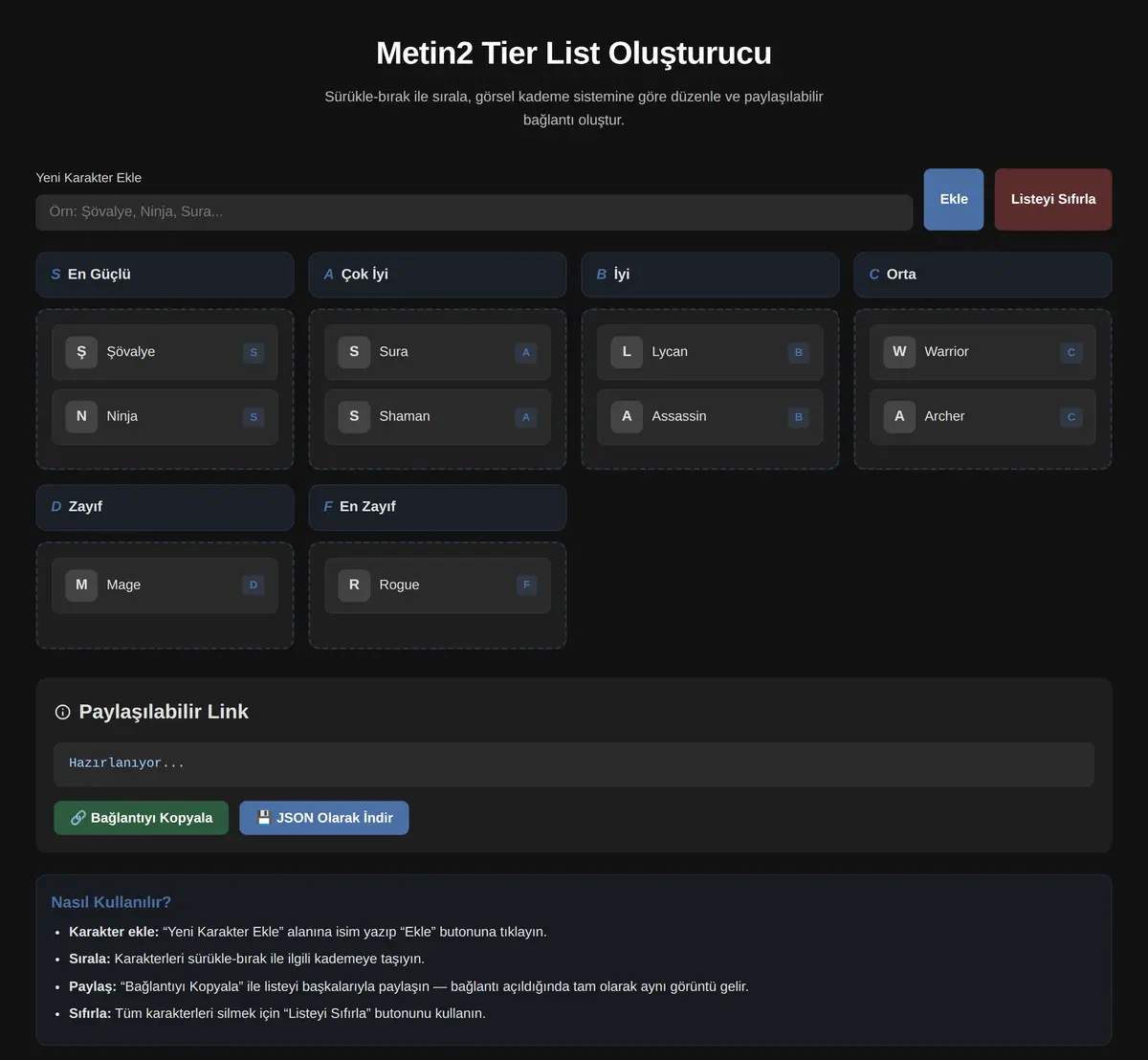Image resolution: width=1148 pixels, height=1060 pixels.
Task: Click the Listeyi Sıfırla button
Action: 1053,199
